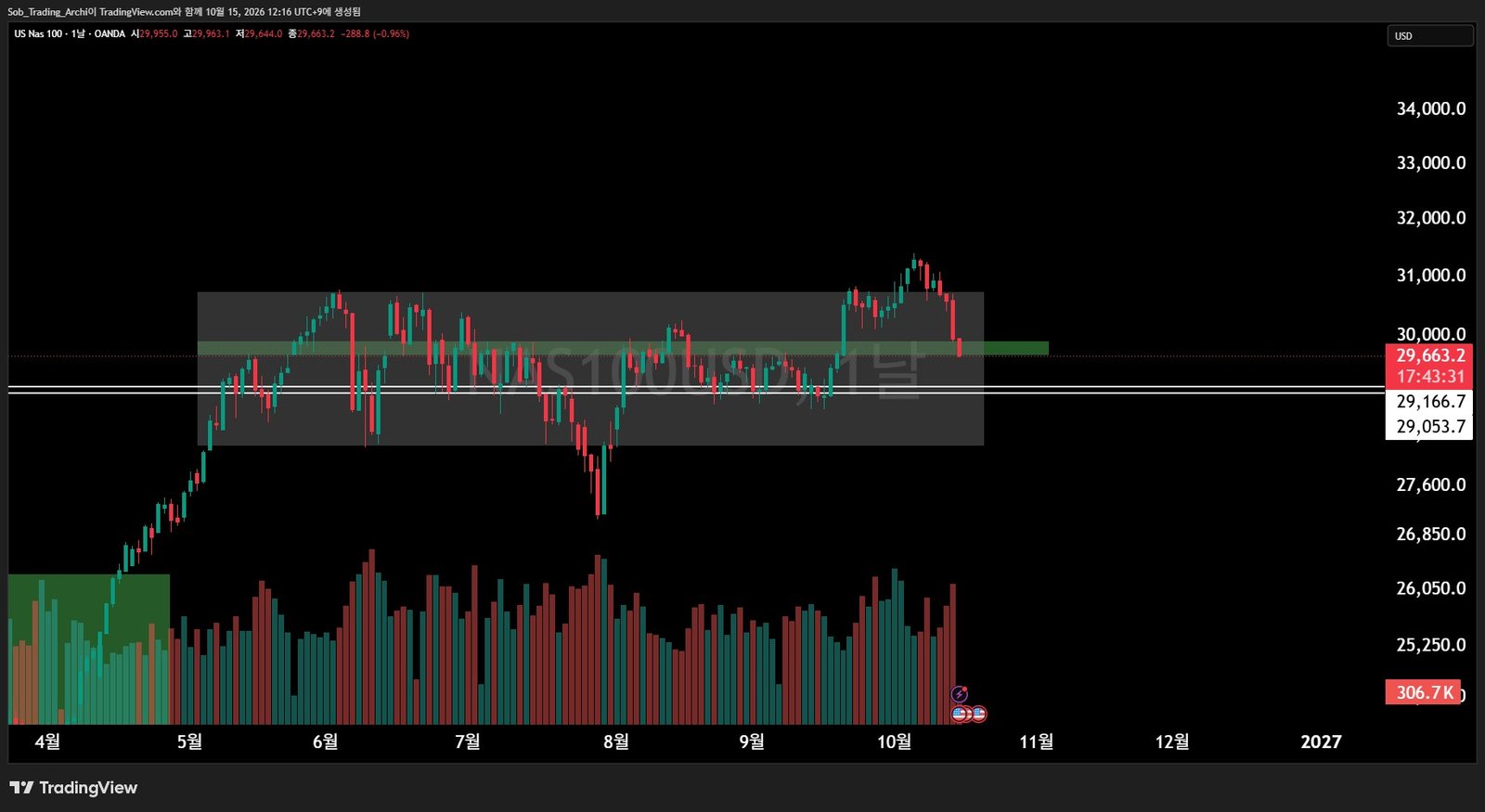
Task: Click the 32,000.0 price axis label
Action: pos(1431,217)
